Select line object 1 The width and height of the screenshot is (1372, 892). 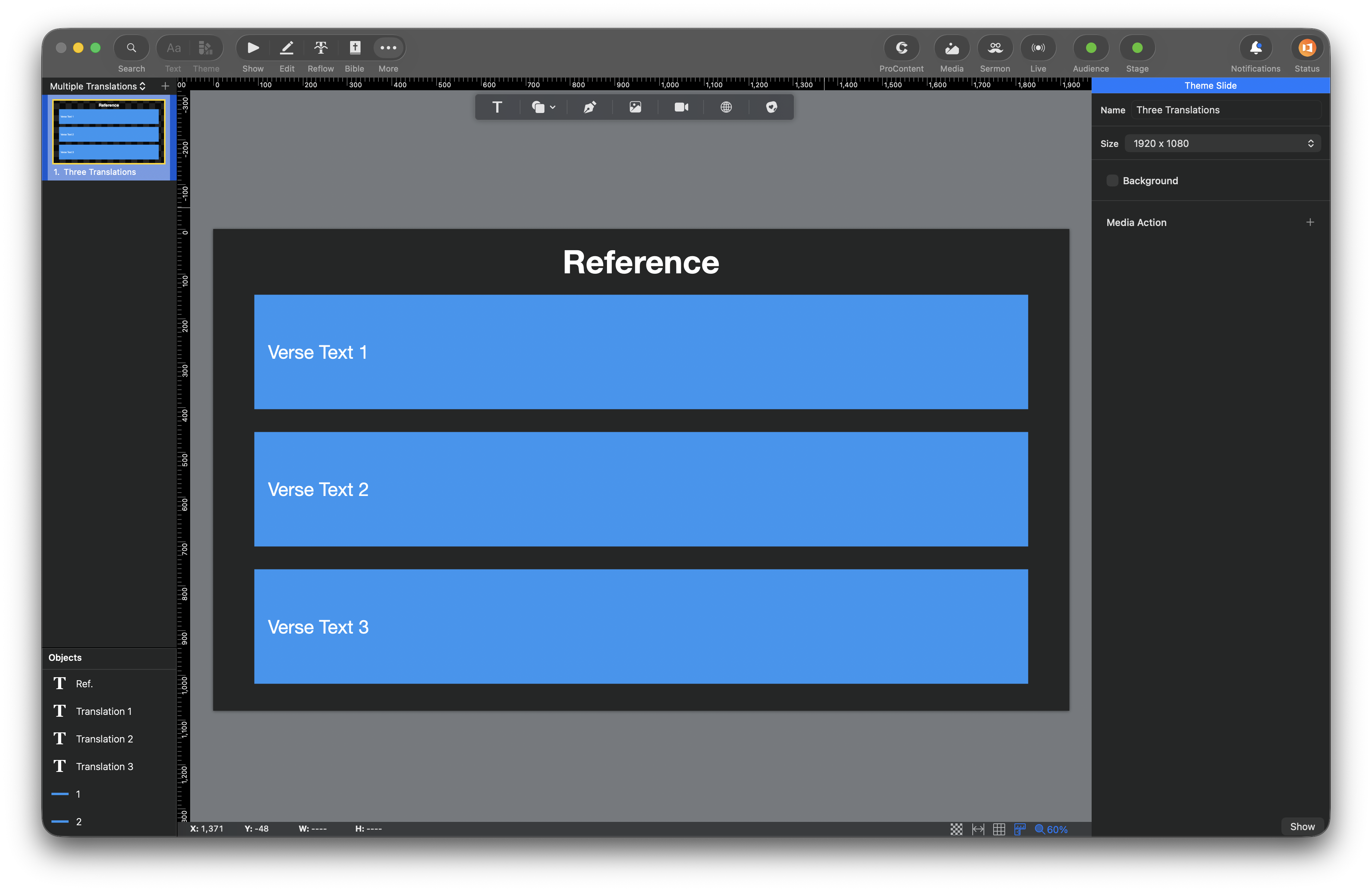109,795
